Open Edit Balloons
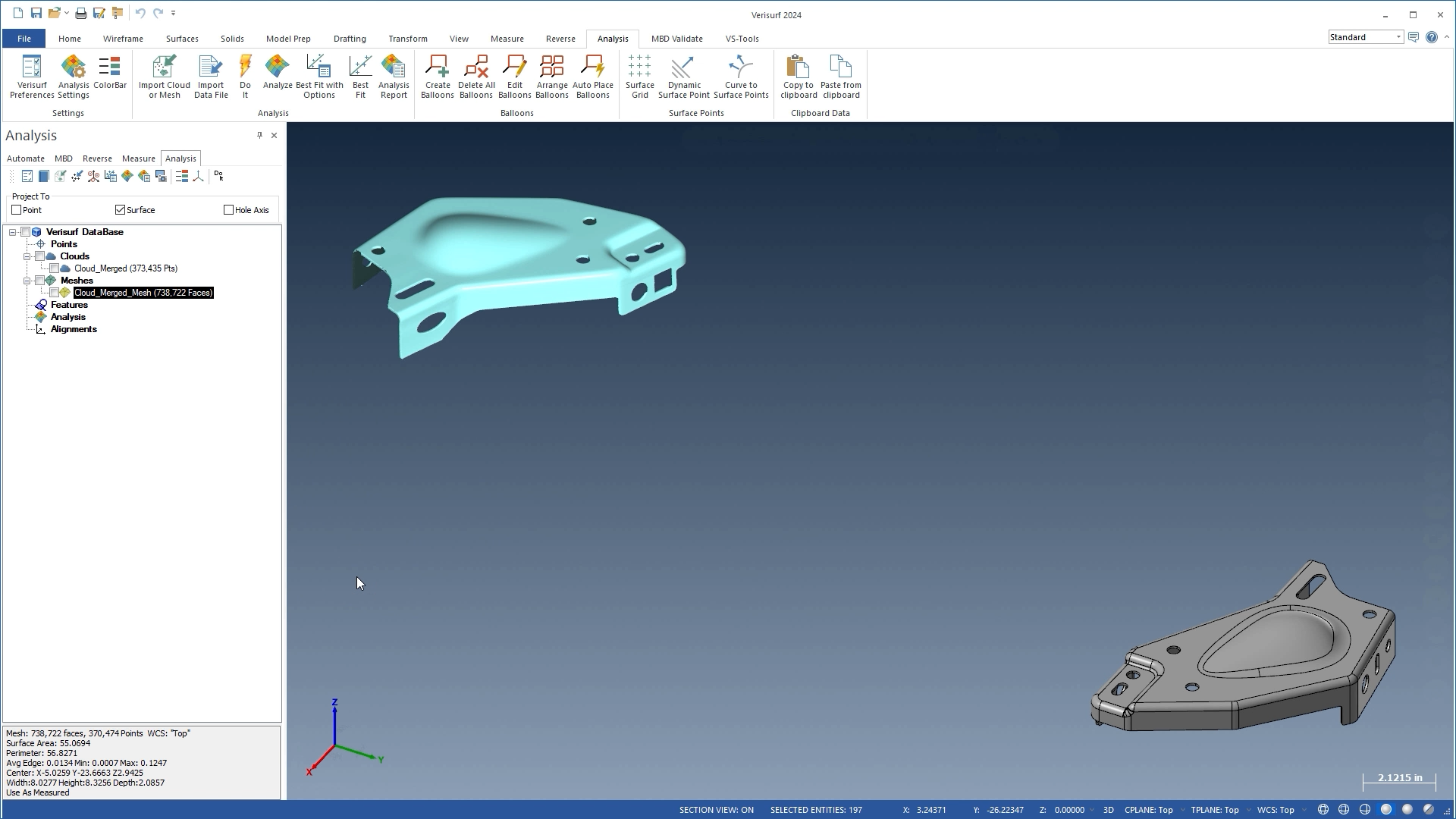Image resolution: width=1456 pixels, height=819 pixels. (514, 77)
